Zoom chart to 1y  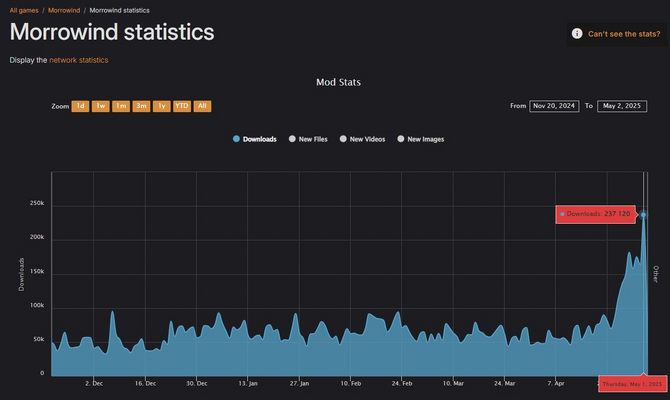click(x=161, y=106)
